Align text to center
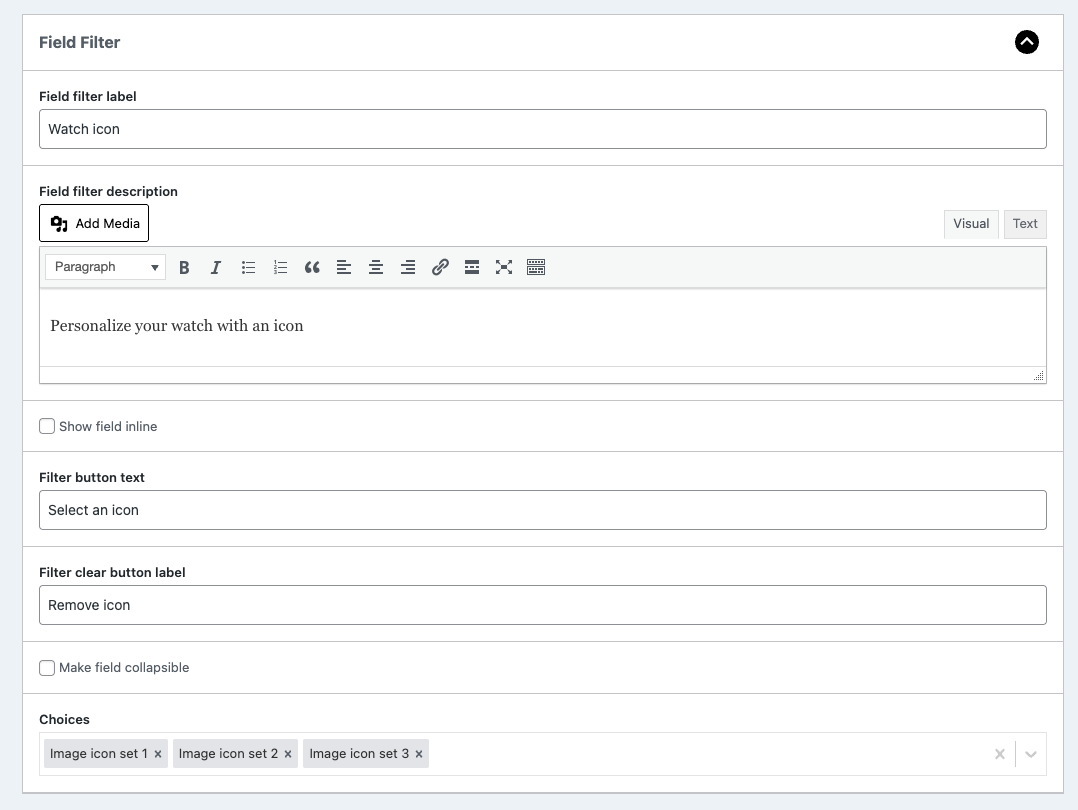Image resolution: width=1078 pixels, height=810 pixels. coord(376,267)
